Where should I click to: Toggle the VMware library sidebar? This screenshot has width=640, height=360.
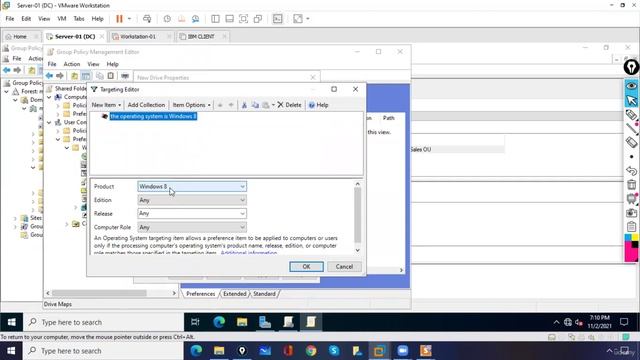point(215,19)
